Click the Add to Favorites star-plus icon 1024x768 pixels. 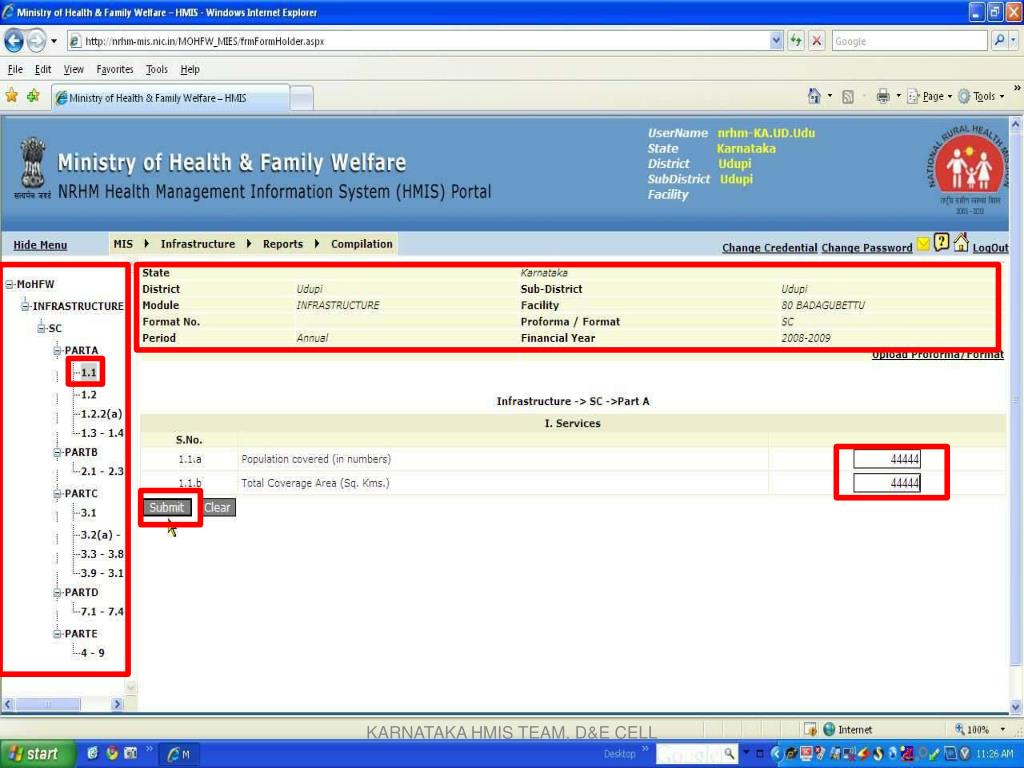33,97
